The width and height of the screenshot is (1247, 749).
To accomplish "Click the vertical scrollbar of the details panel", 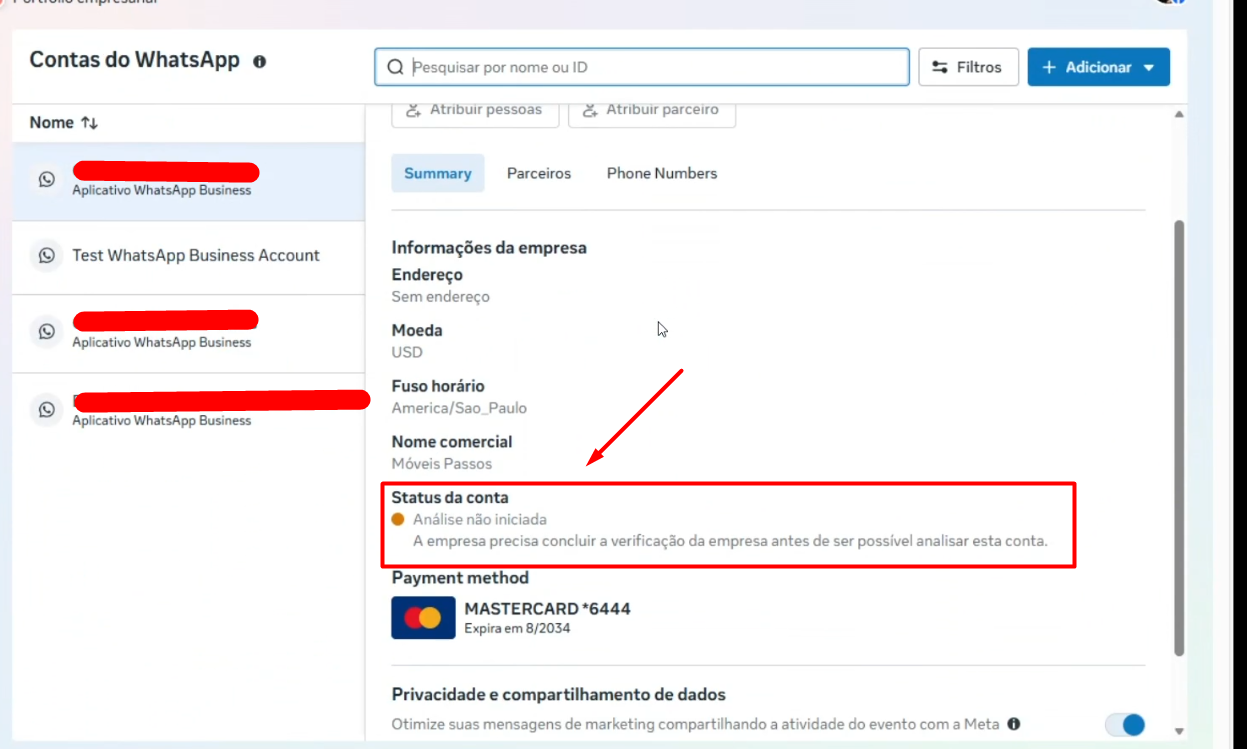I will tap(1179, 437).
